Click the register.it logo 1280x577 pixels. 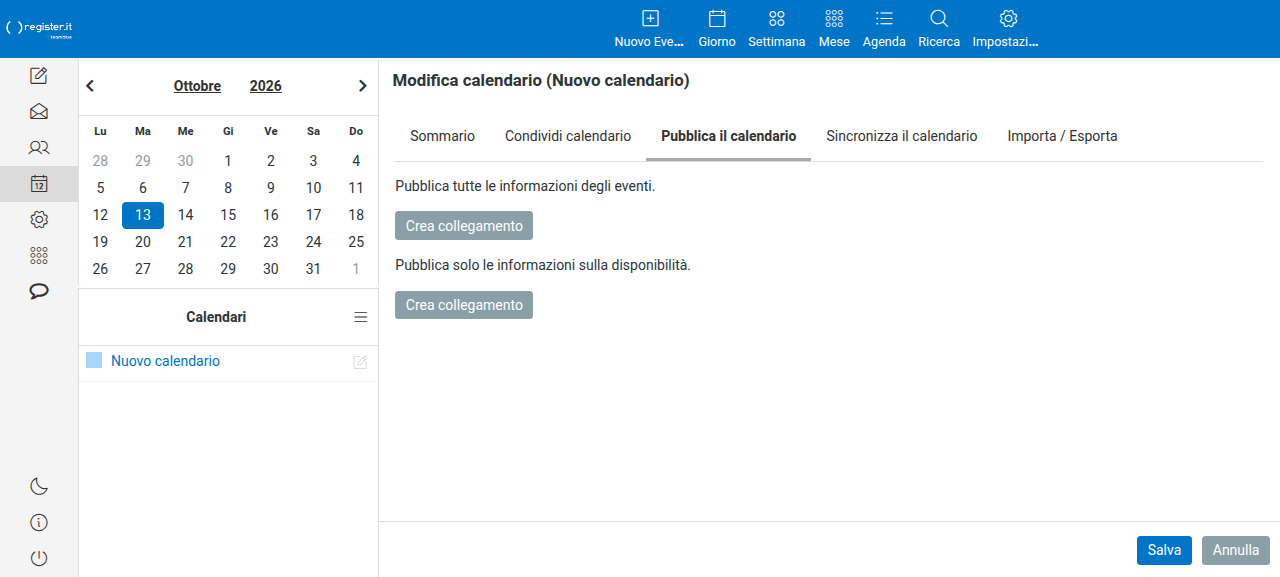(x=39, y=28)
